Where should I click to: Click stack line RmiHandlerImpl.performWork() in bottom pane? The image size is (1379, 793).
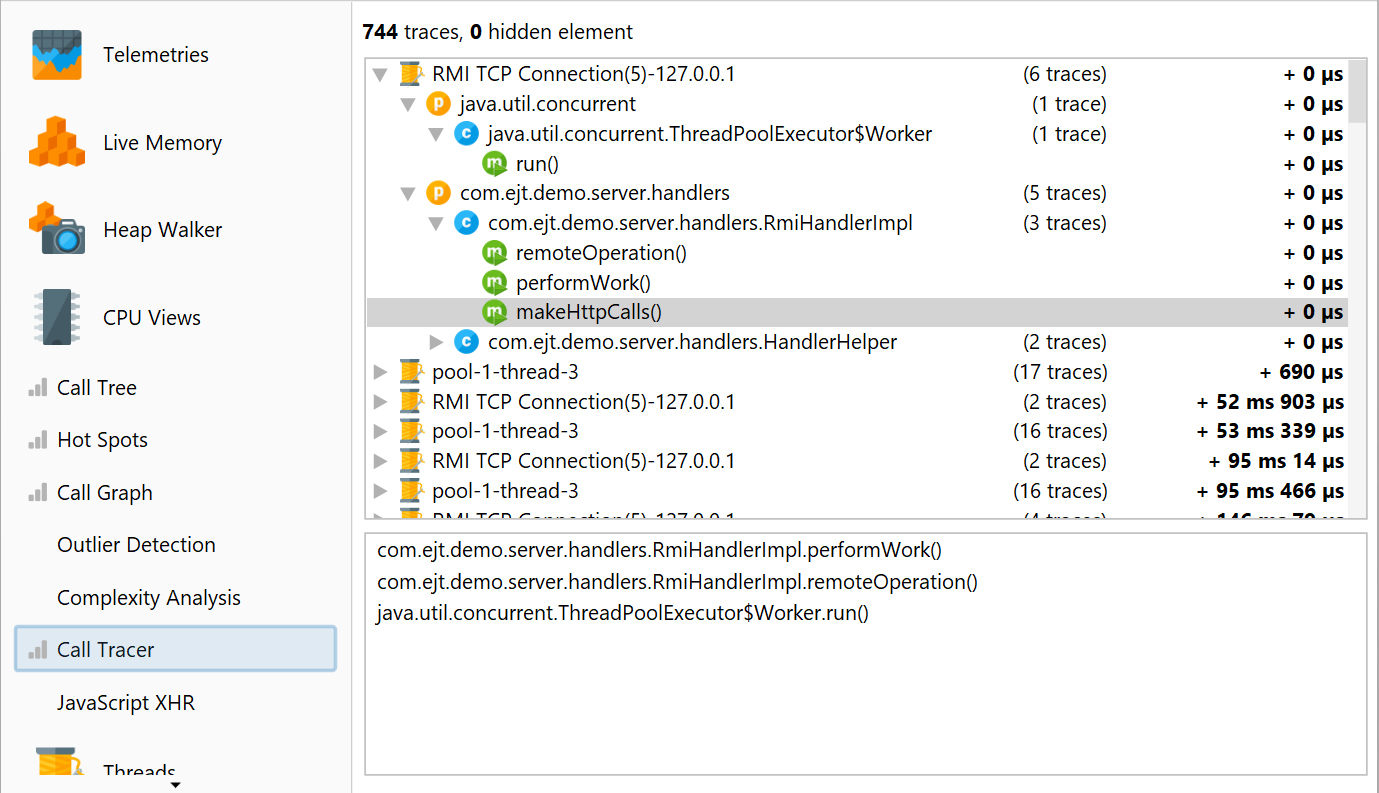pyautogui.click(x=659, y=550)
